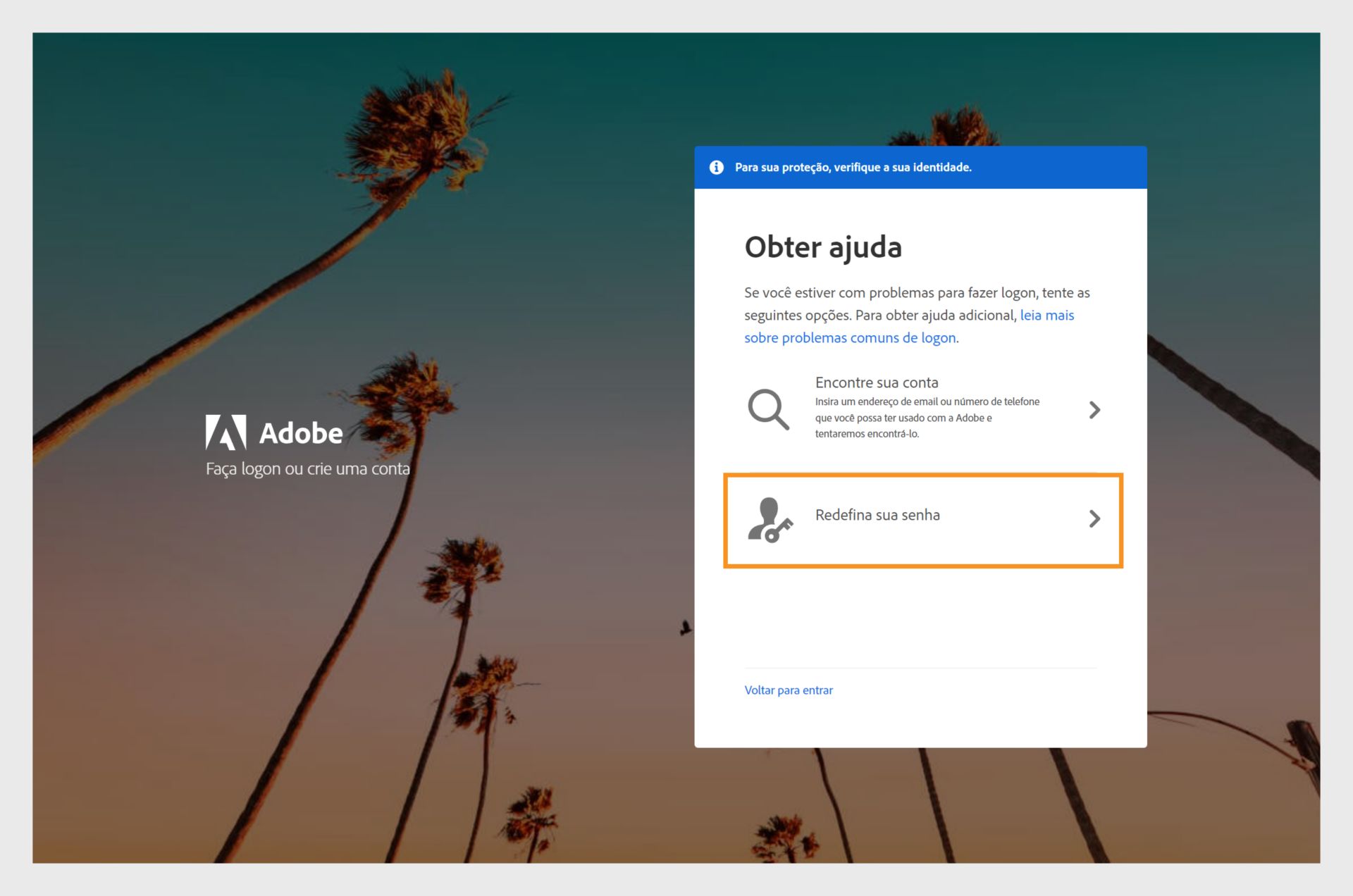Click the small bird silhouette near the panel

(685, 628)
